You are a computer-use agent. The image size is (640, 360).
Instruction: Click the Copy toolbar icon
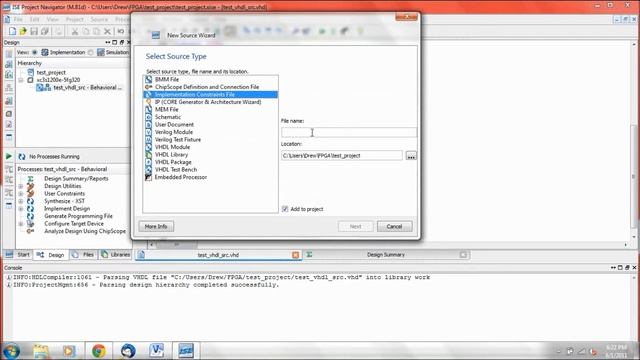(85, 31)
